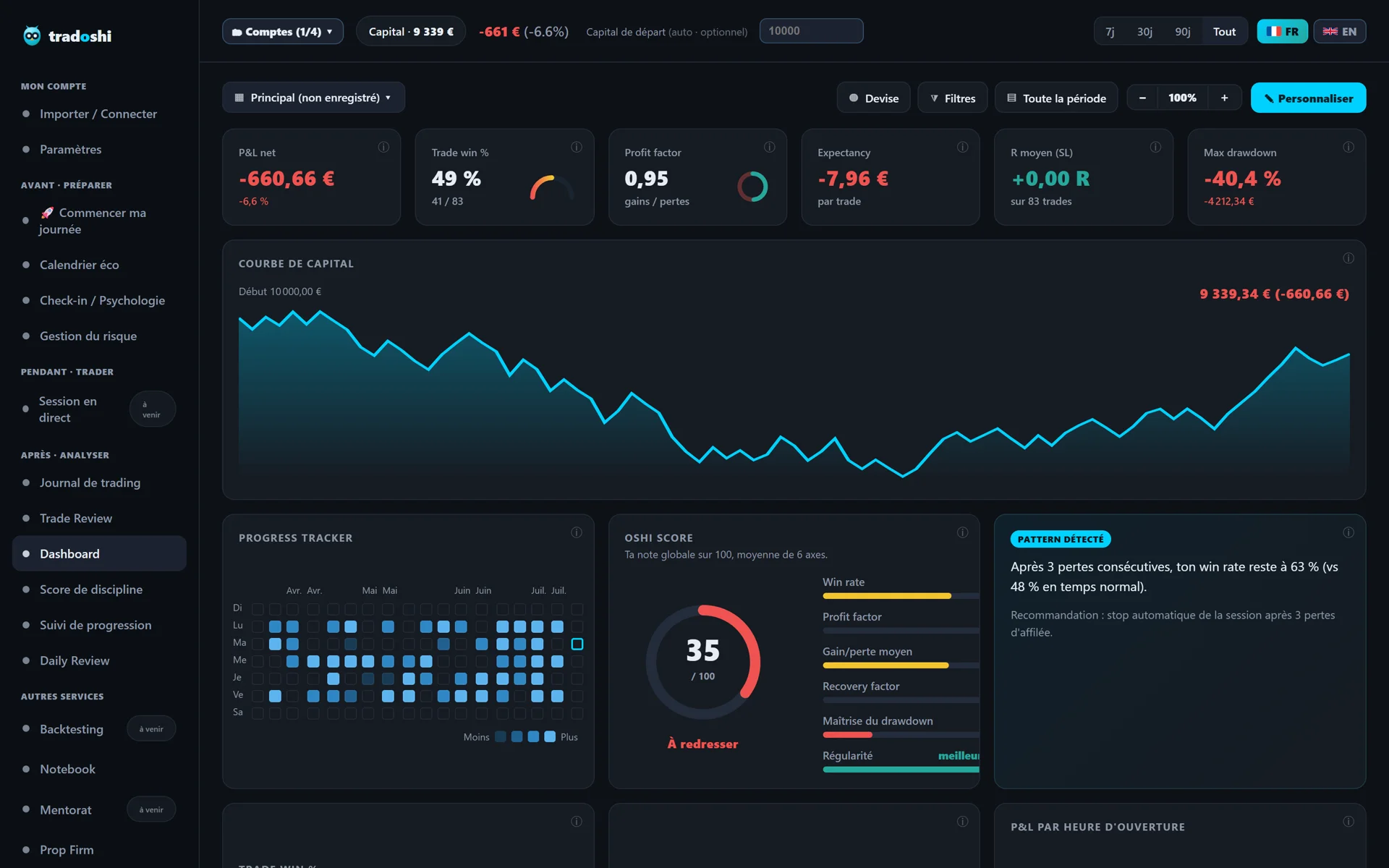Image resolution: width=1389 pixels, height=868 pixels.
Task: Click the Capital · 9 339 € pill
Action: 411,31
